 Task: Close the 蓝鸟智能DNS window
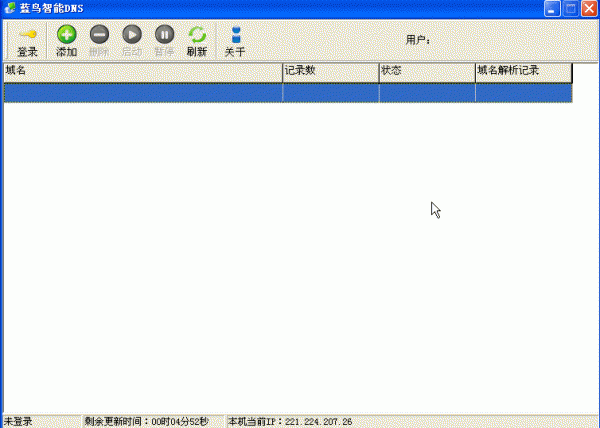589,8
